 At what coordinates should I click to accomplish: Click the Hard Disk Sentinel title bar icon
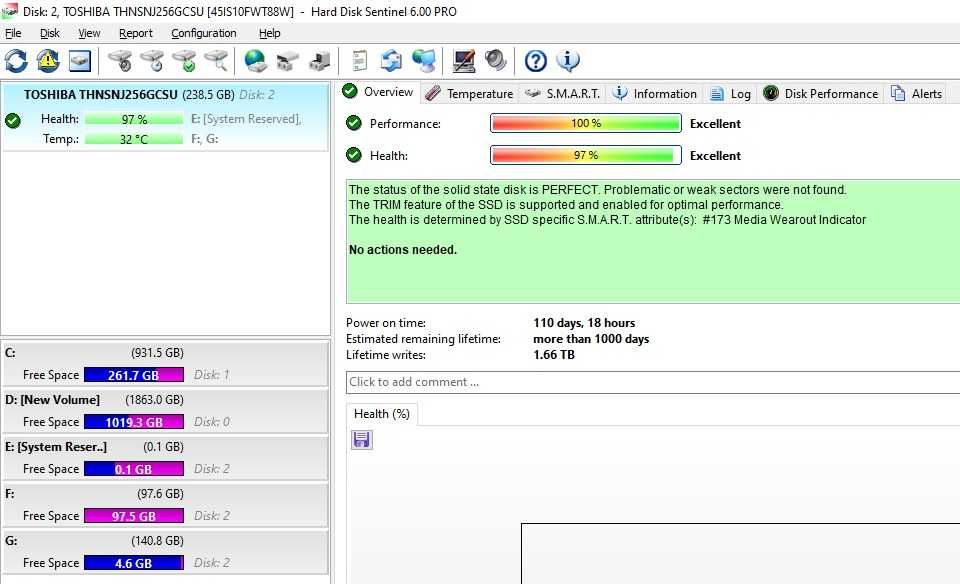click(9, 11)
